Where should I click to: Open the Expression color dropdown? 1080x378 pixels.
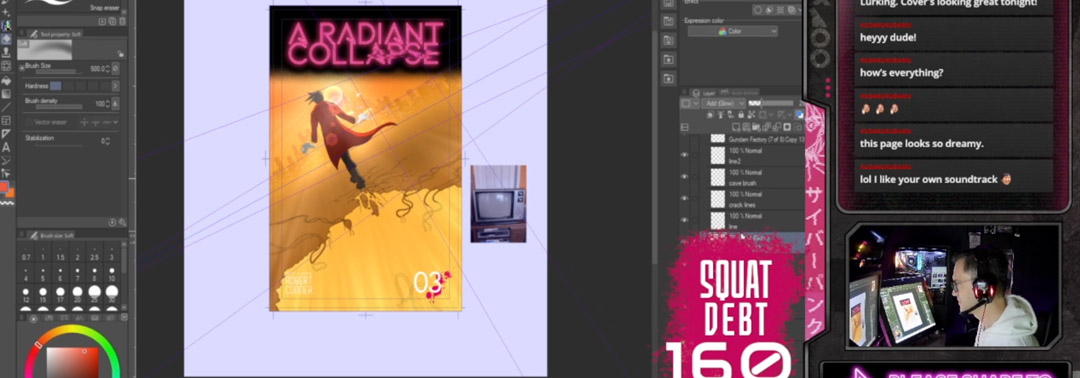tap(733, 32)
